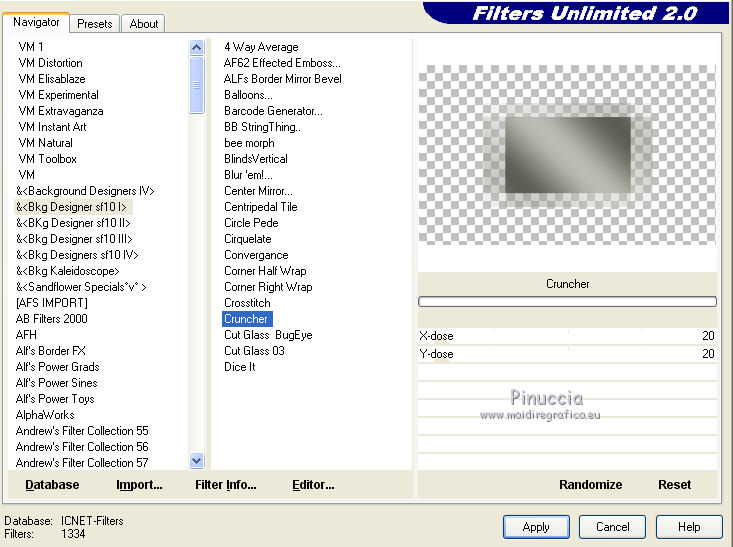Choose the ALFs Border Mirror Bevel filter
733x547 pixels.
[x=282, y=79]
